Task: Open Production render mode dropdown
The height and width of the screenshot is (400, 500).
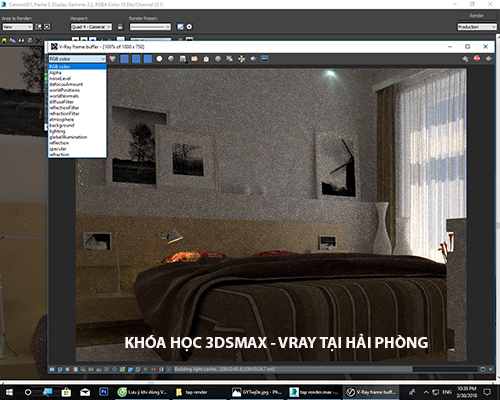Action: tap(477, 27)
